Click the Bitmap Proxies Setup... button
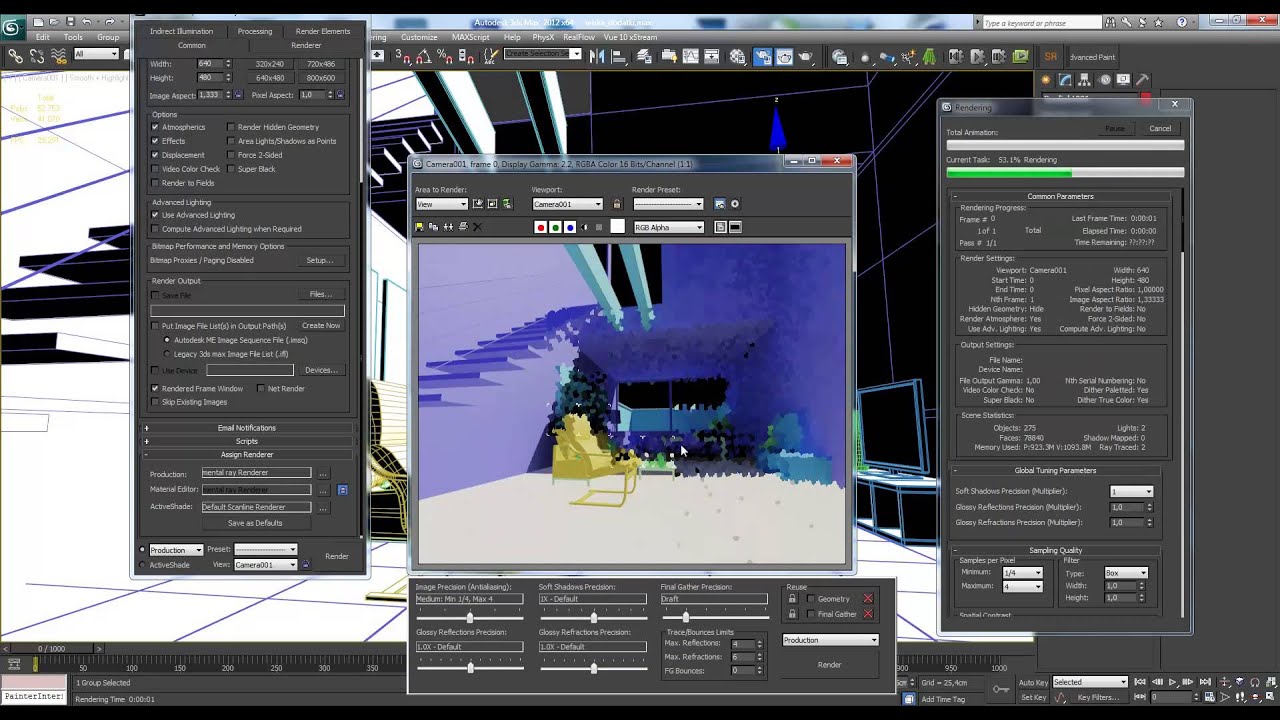The height and width of the screenshot is (720, 1280). click(319, 260)
